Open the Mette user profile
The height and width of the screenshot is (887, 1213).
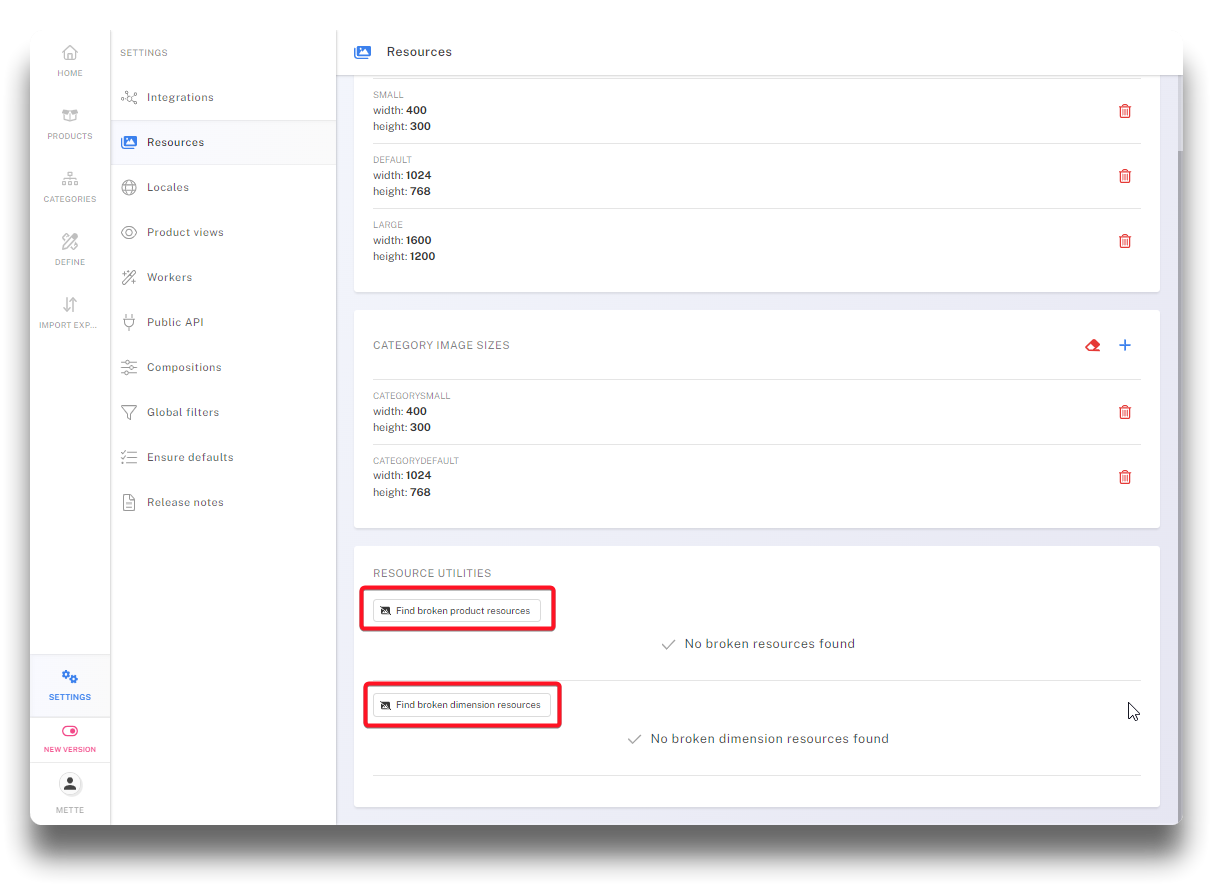click(70, 792)
